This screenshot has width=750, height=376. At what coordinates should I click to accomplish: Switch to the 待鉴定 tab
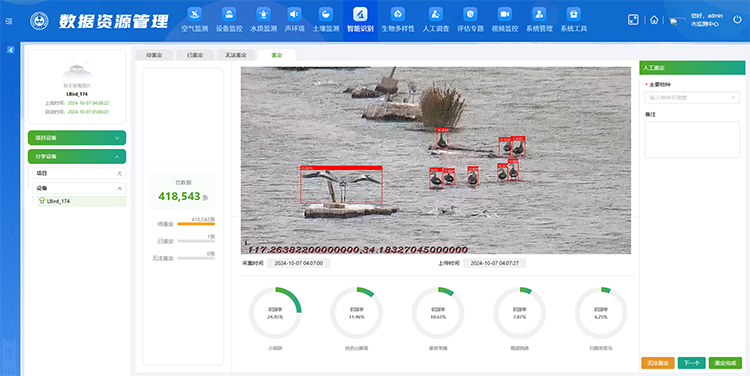pos(154,55)
